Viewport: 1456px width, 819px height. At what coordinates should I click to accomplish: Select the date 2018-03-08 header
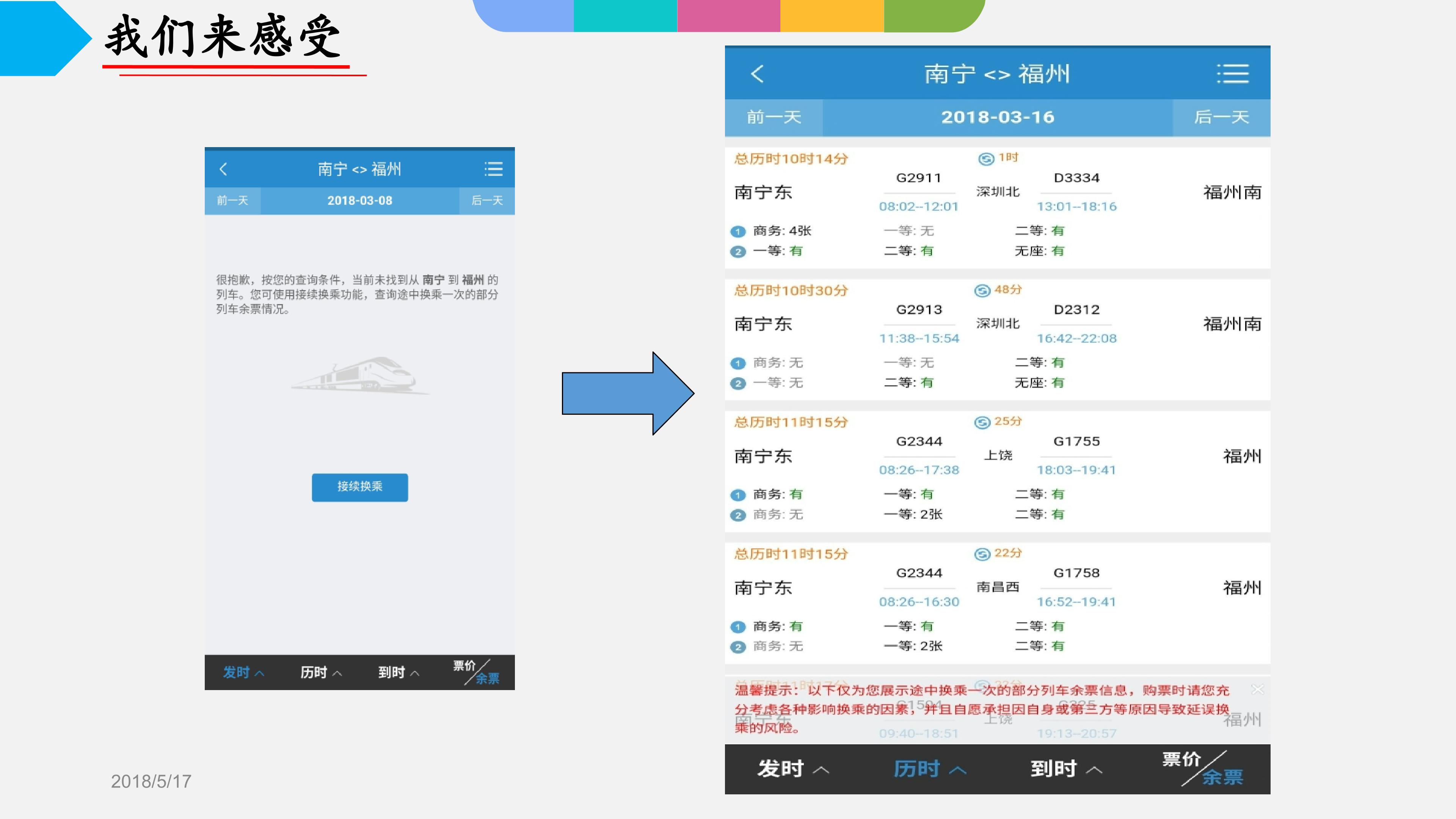click(359, 201)
